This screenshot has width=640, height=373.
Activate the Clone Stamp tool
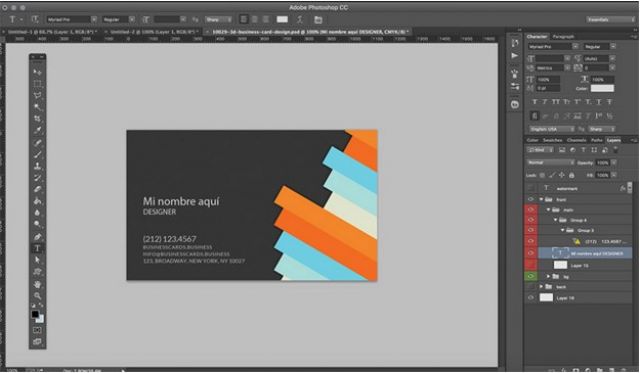[37, 166]
